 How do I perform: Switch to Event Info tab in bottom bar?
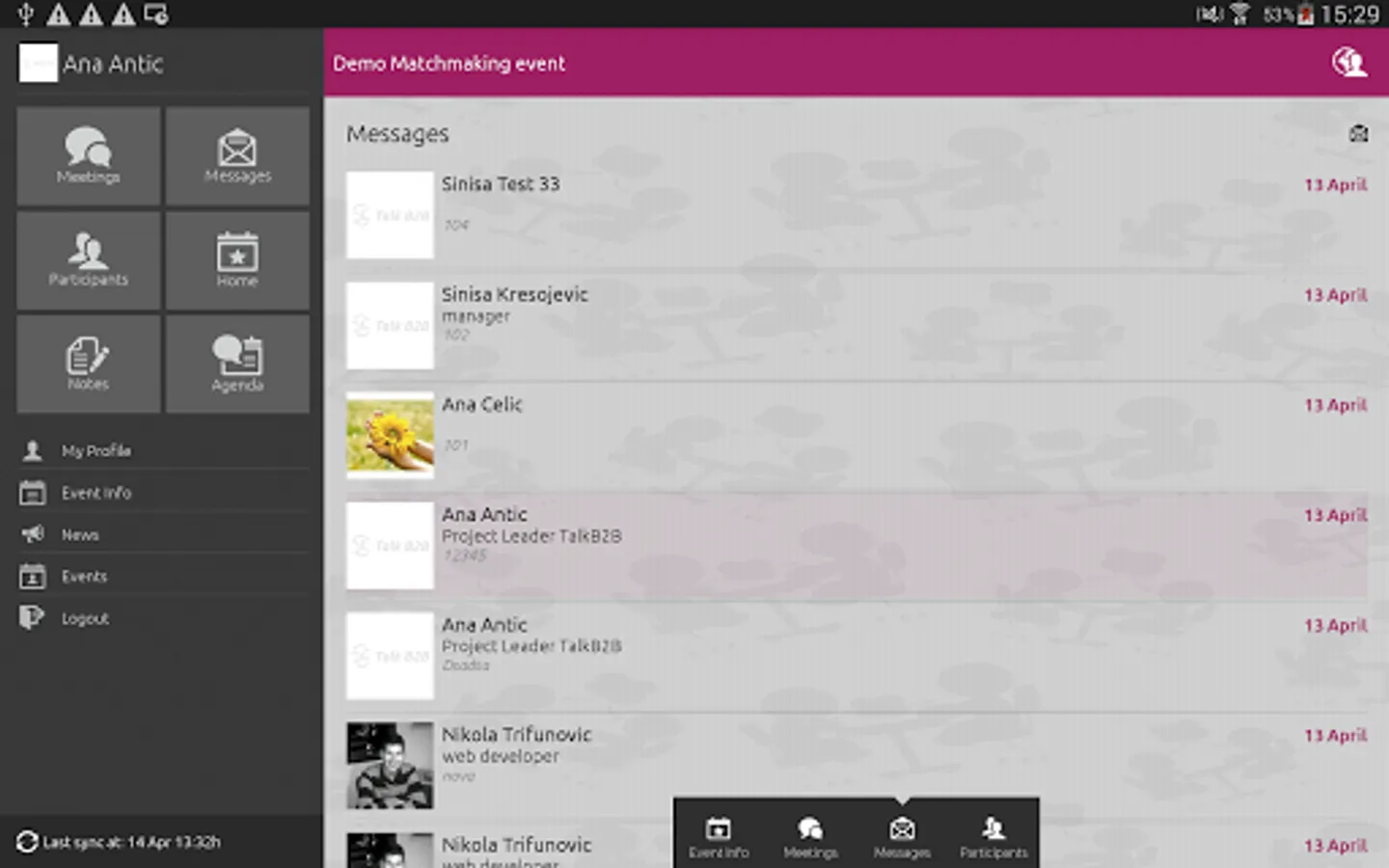coord(719,837)
